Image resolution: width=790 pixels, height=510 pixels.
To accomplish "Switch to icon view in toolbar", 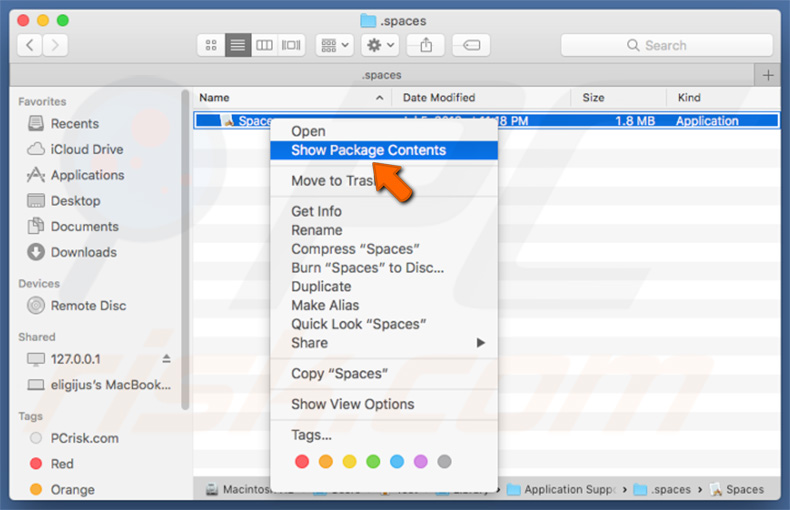I will (211, 45).
